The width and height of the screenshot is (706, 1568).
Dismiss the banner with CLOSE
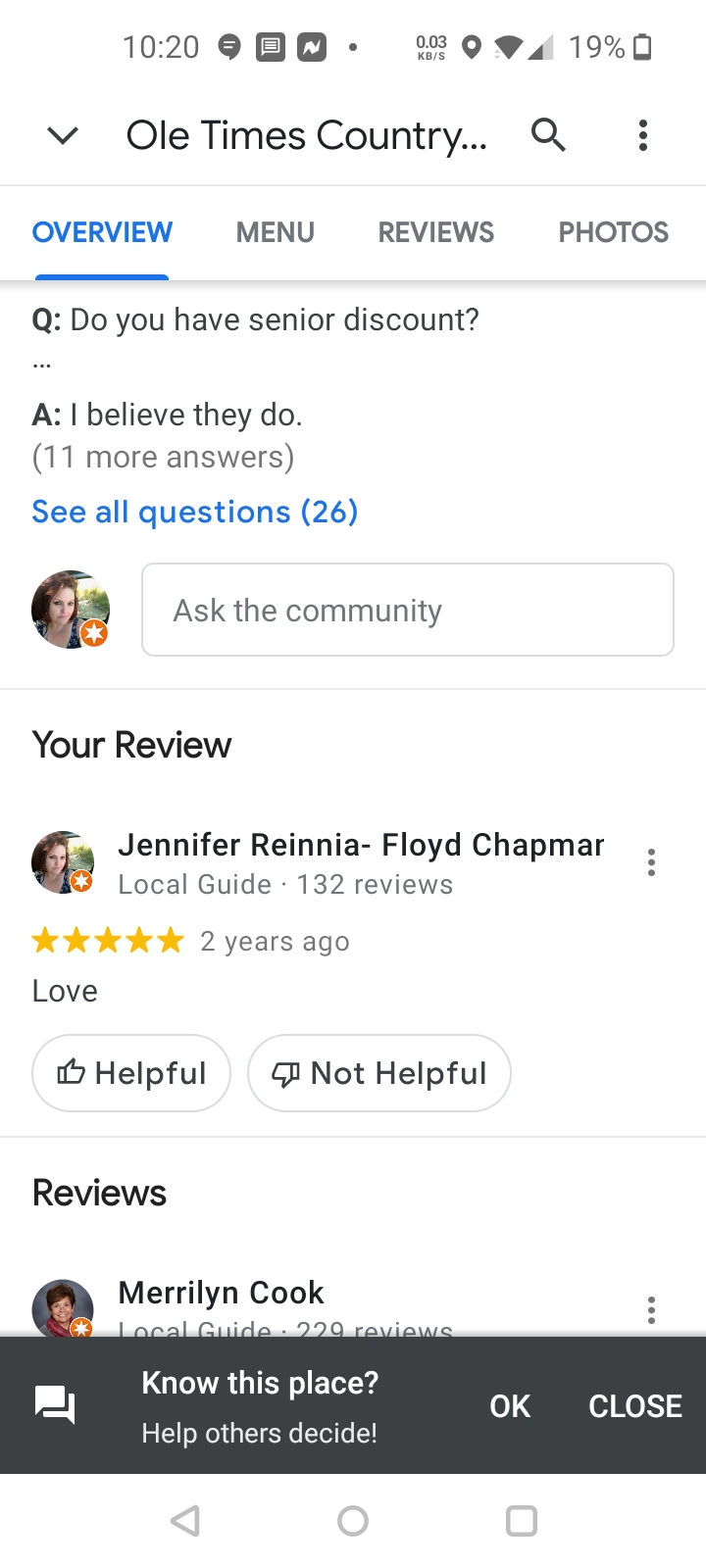click(634, 1406)
